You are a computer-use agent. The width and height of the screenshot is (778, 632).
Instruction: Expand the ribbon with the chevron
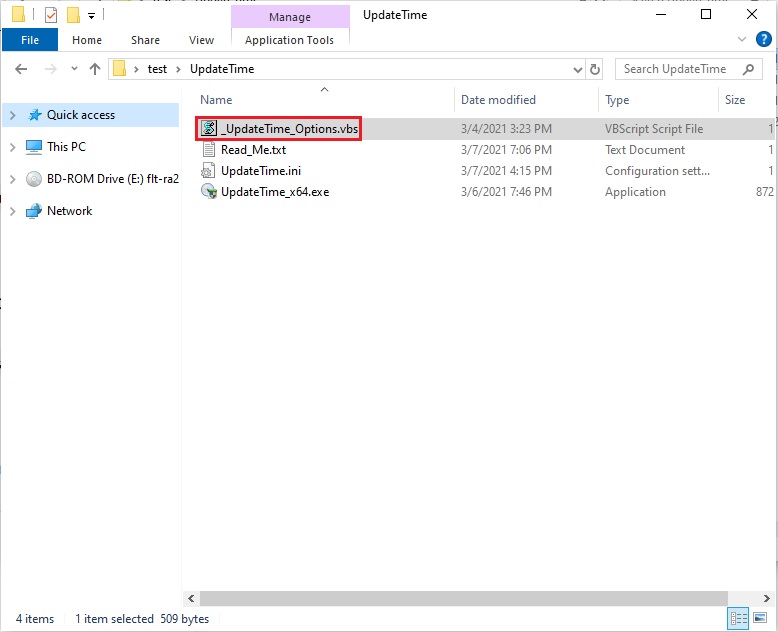[x=742, y=39]
